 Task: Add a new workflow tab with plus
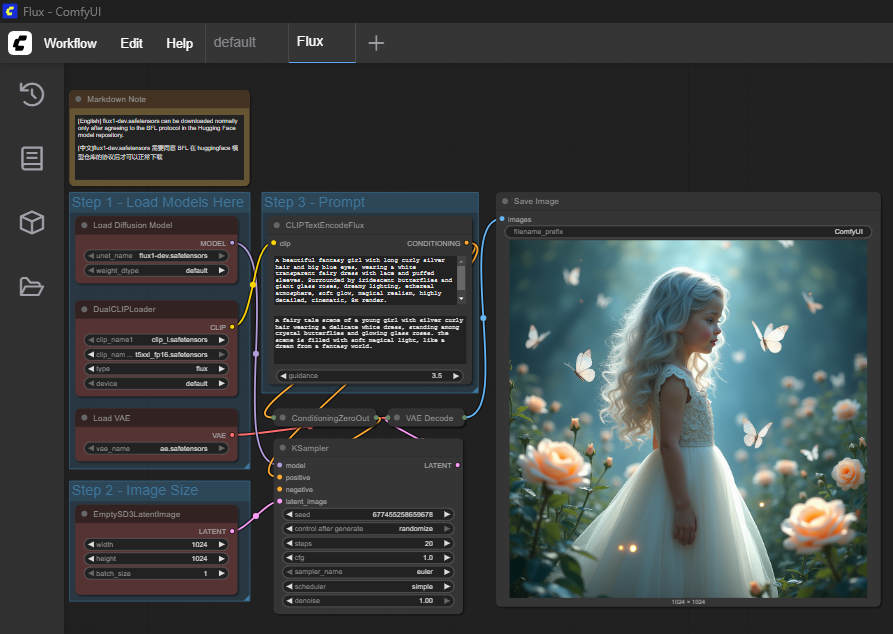tap(376, 43)
